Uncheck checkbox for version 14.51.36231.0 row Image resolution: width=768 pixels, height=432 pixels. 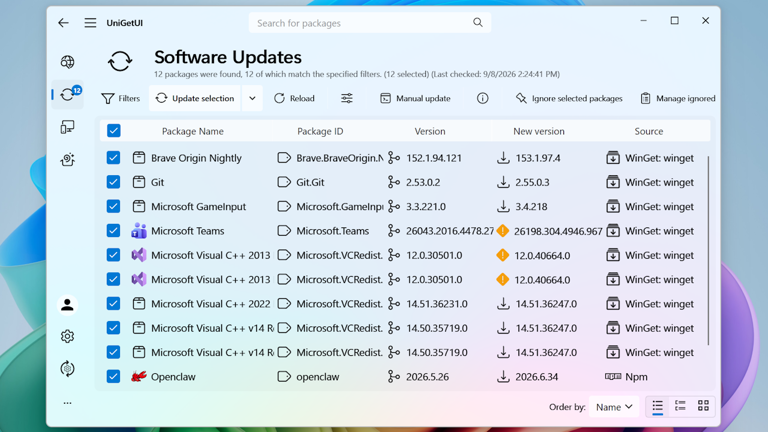113,304
